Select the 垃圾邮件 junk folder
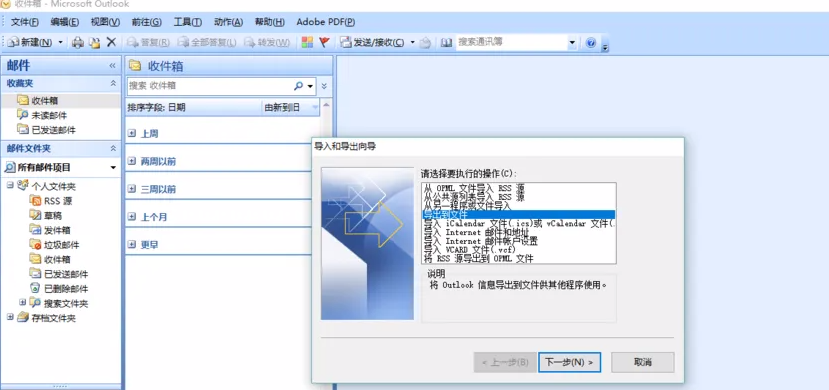Viewport: 829px width, 390px height. 54,245
